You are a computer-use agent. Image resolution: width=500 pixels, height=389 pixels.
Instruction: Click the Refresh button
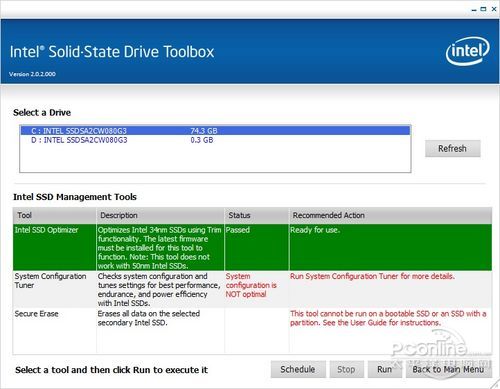[x=452, y=148]
